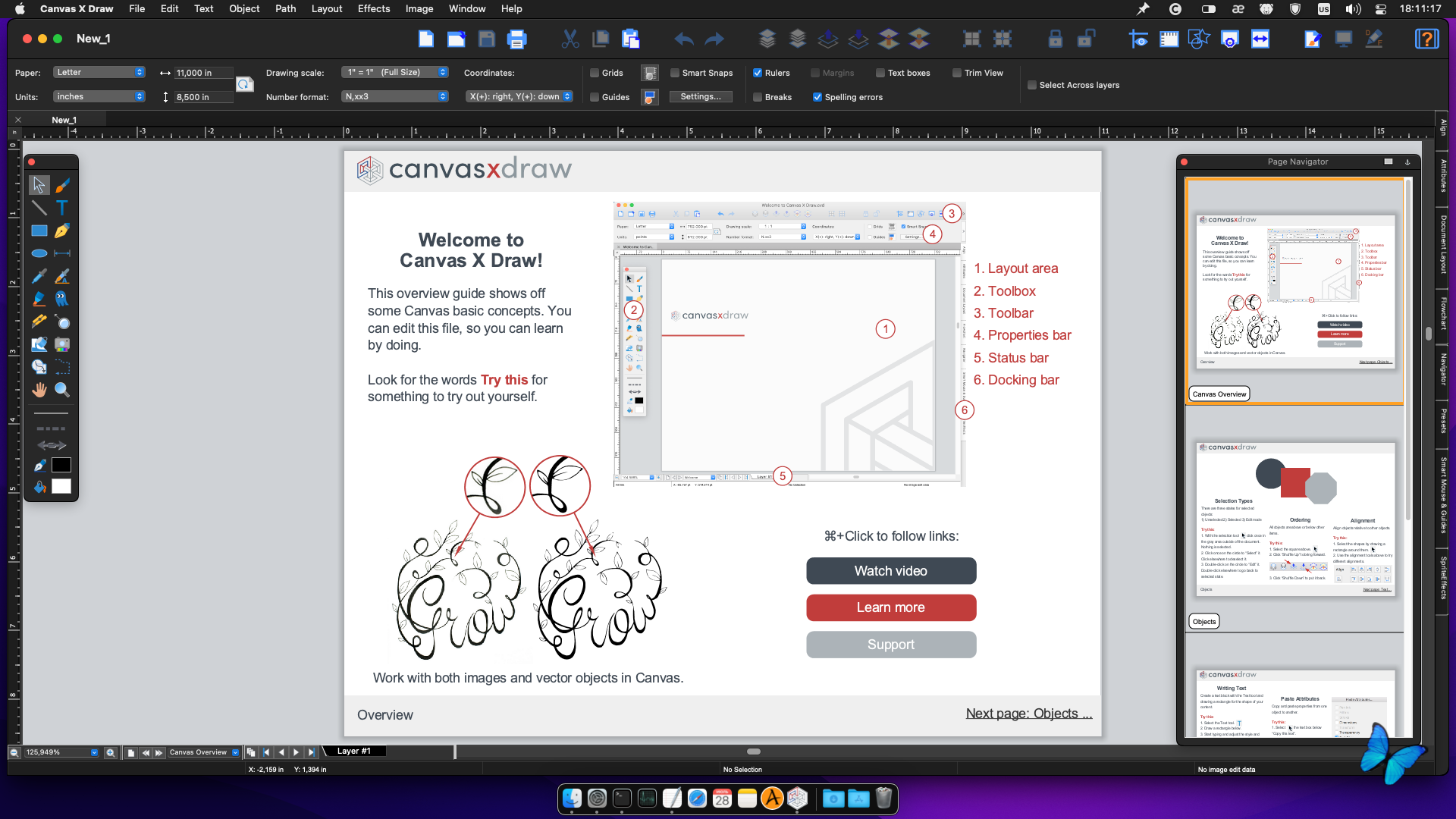Click the Undo arrow icon
The height and width of the screenshot is (819, 1456).
tap(683, 39)
